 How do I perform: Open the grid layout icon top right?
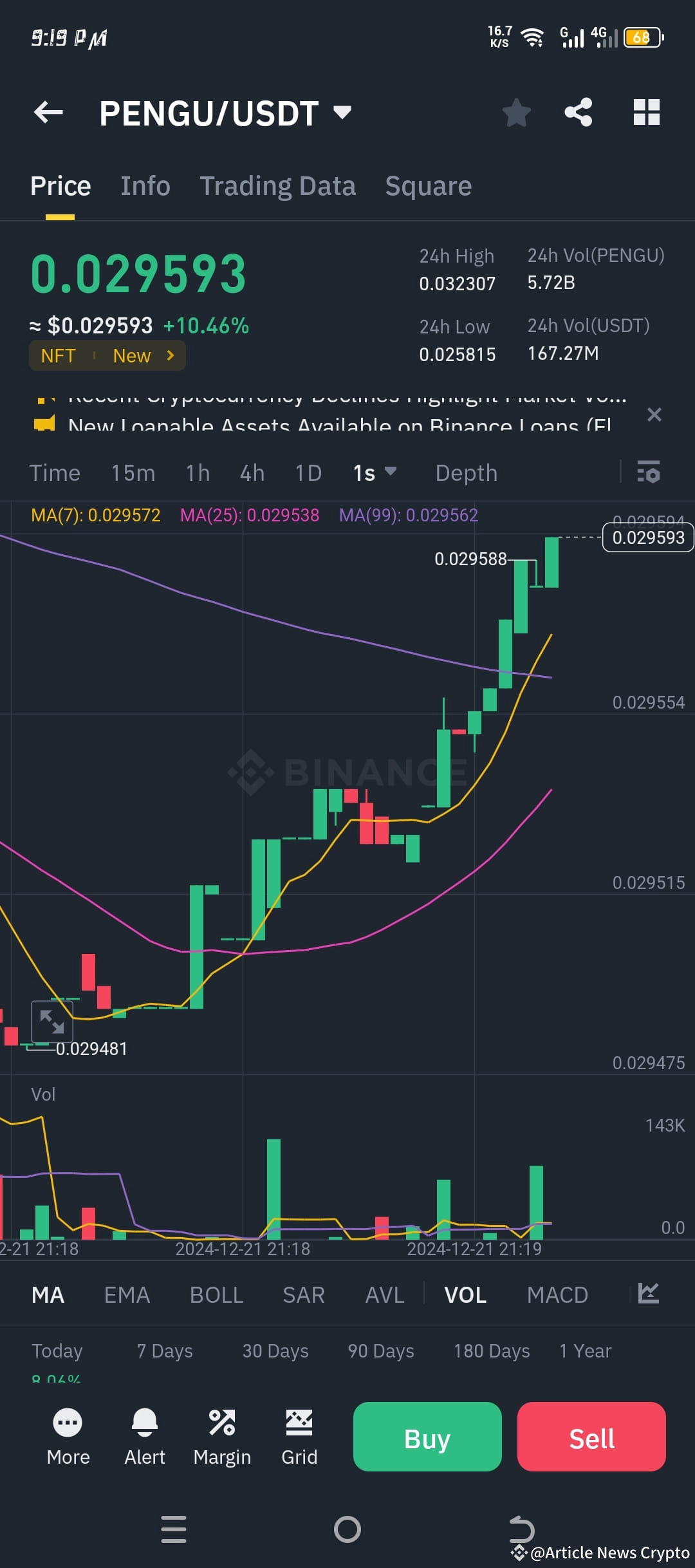[646, 113]
